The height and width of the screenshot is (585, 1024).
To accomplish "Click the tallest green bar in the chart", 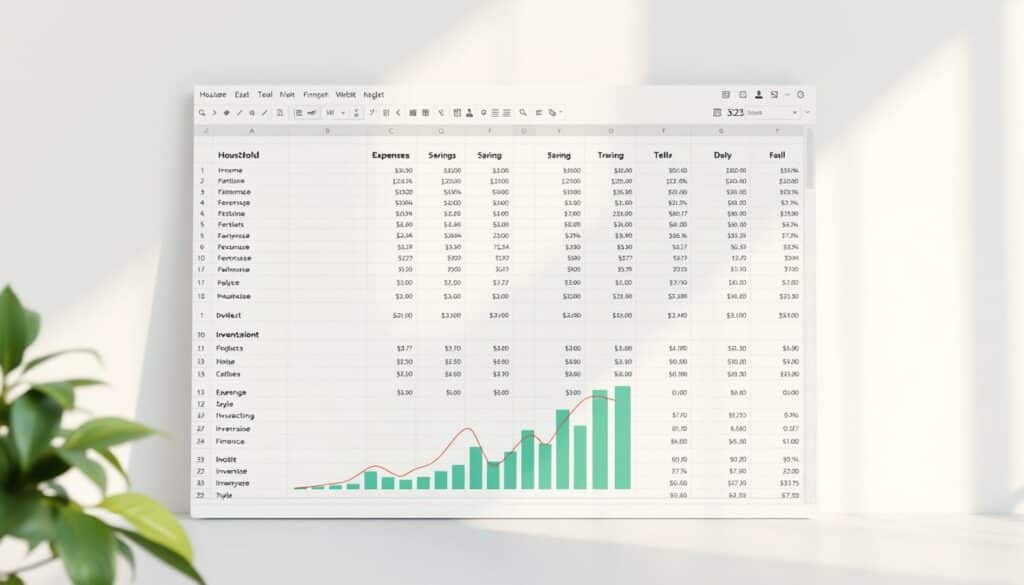I will 623,437.
